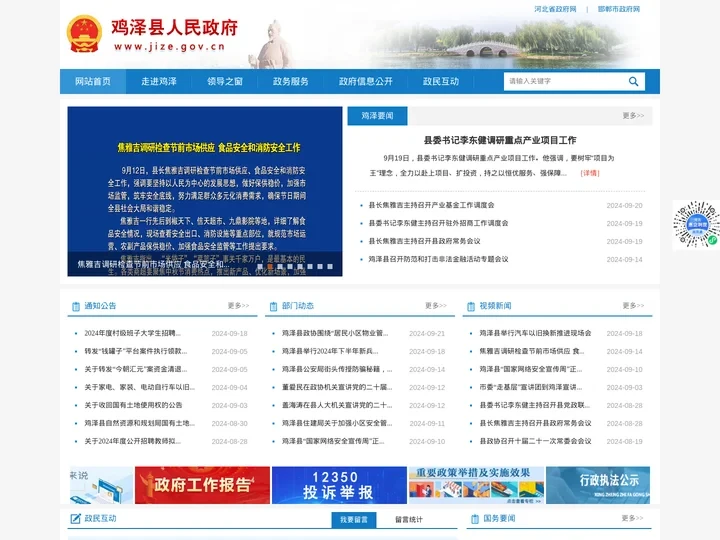Open 鸡泽县举行2024年下半年新兵 article
The width and height of the screenshot is (720, 540).
click(330, 351)
